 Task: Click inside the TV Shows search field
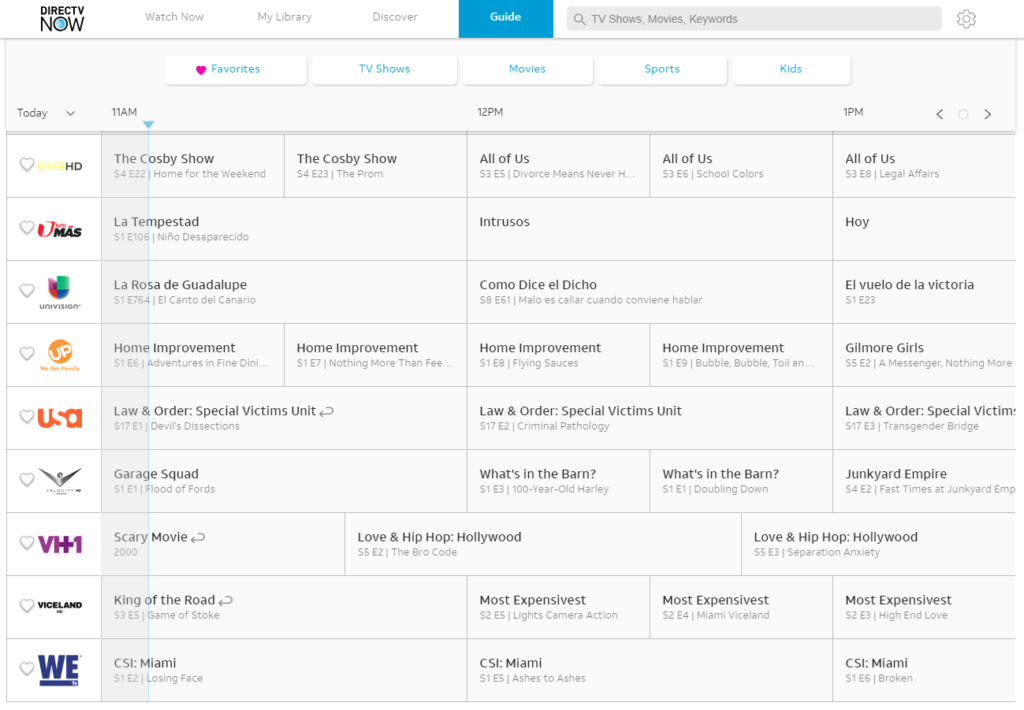pyautogui.click(x=754, y=18)
